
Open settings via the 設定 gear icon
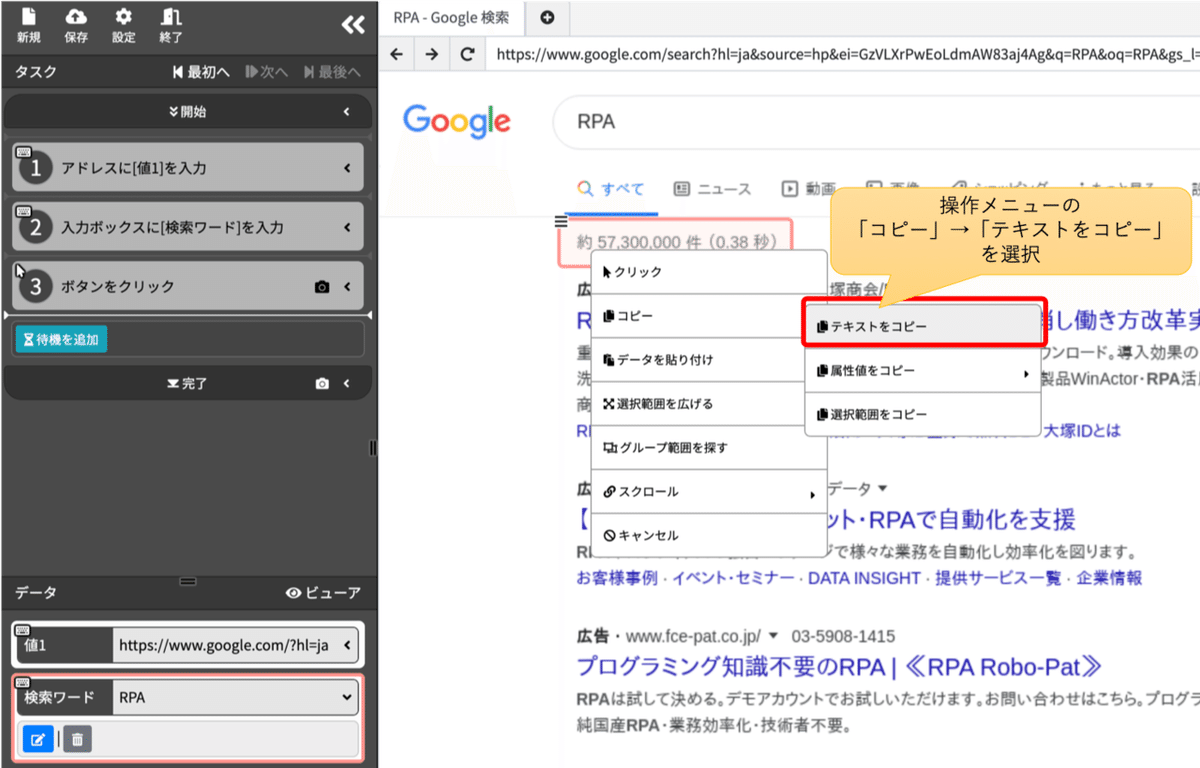(x=123, y=24)
